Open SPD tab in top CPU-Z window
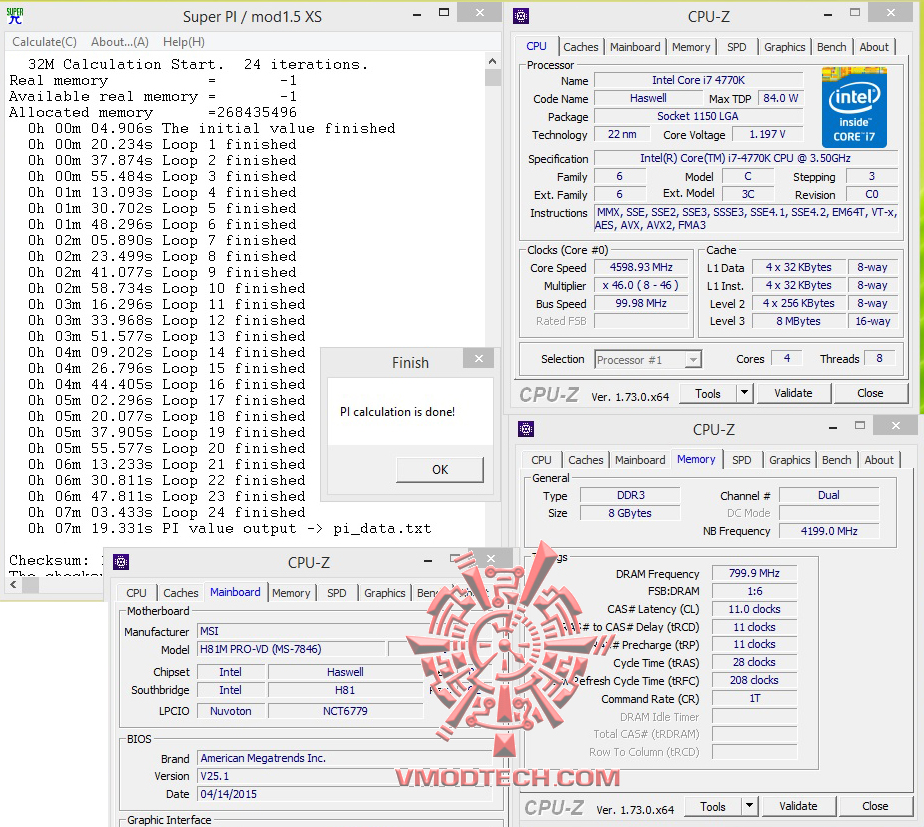The image size is (924, 827). [x=736, y=47]
